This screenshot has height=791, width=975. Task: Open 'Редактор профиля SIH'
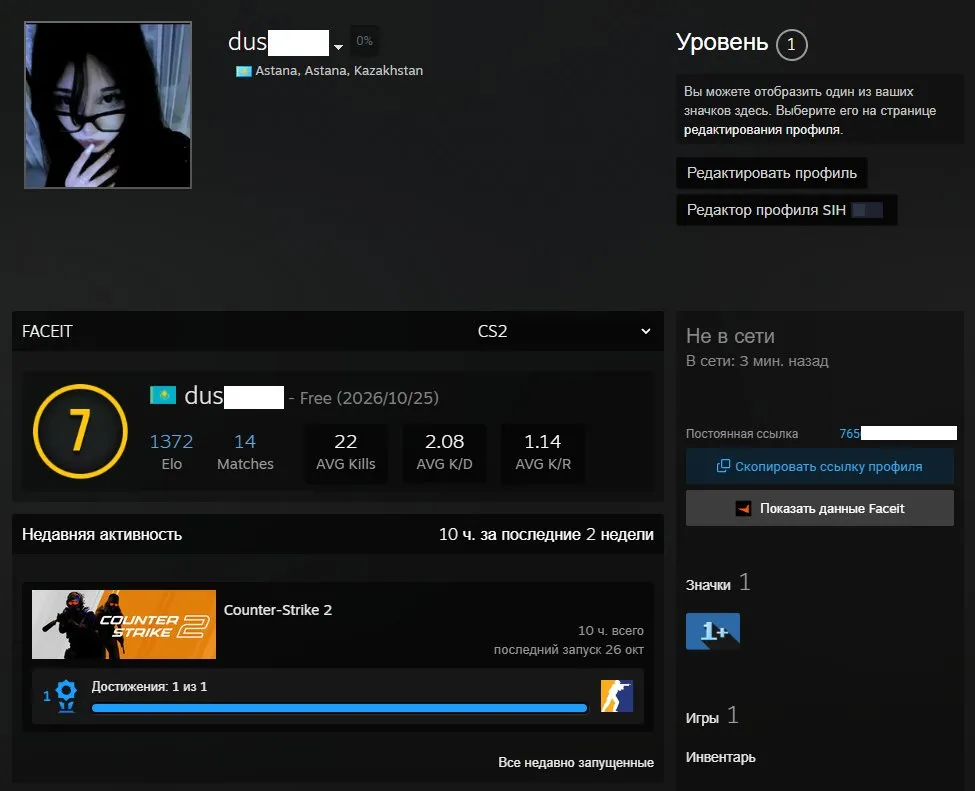tap(787, 210)
